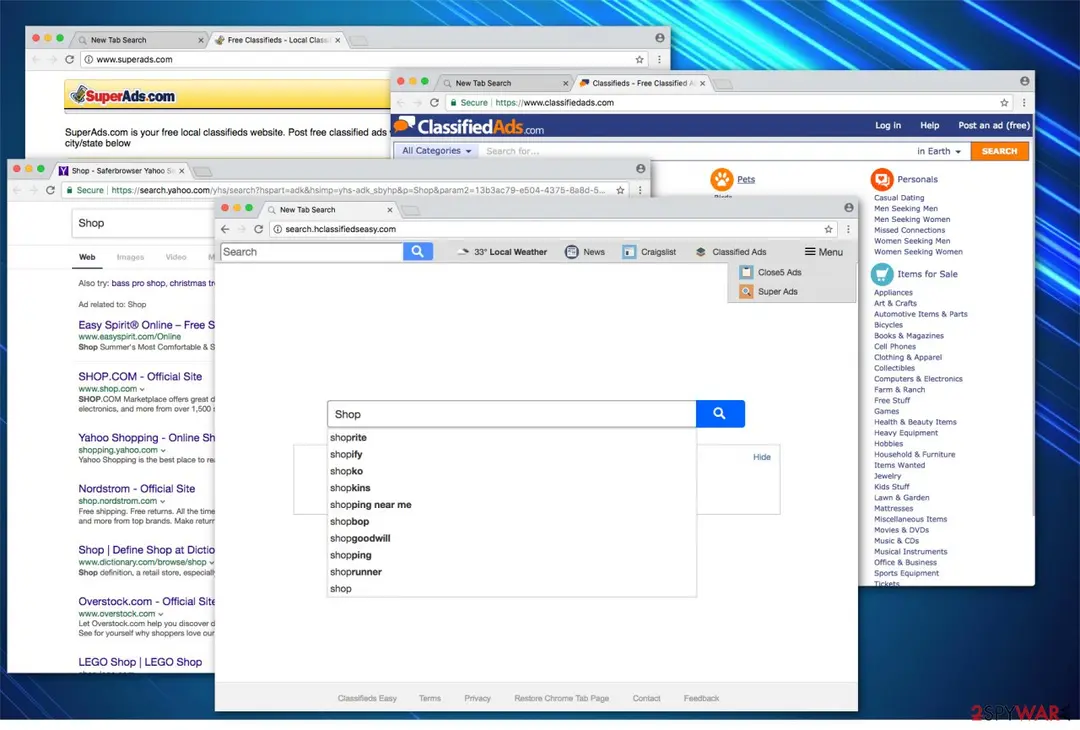Open the News toolbar shortcut
Image resolution: width=1080 pixels, height=730 pixels.
[585, 252]
